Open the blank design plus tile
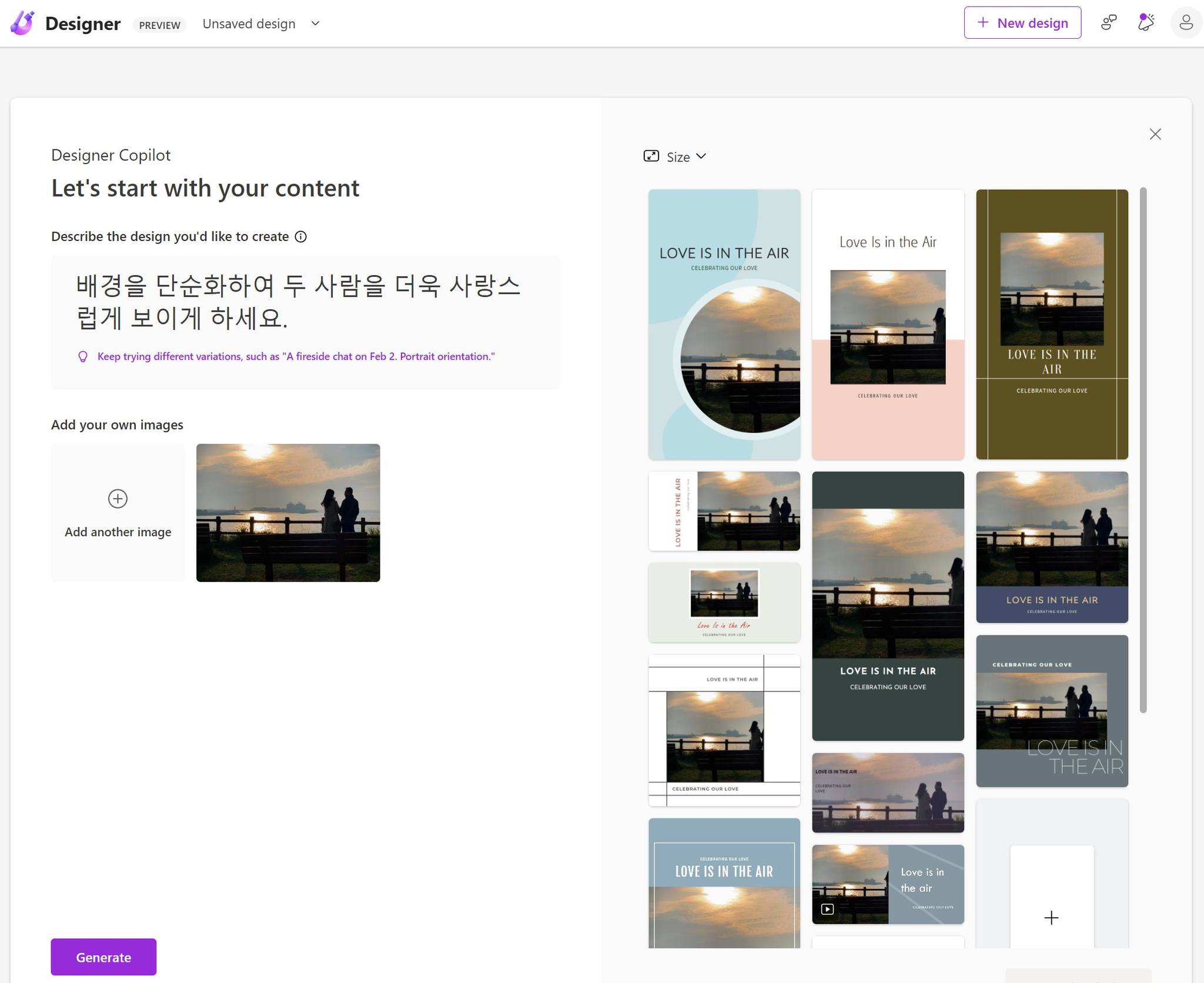Viewport: 1204px width, 983px height. (x=1051, y=917)
